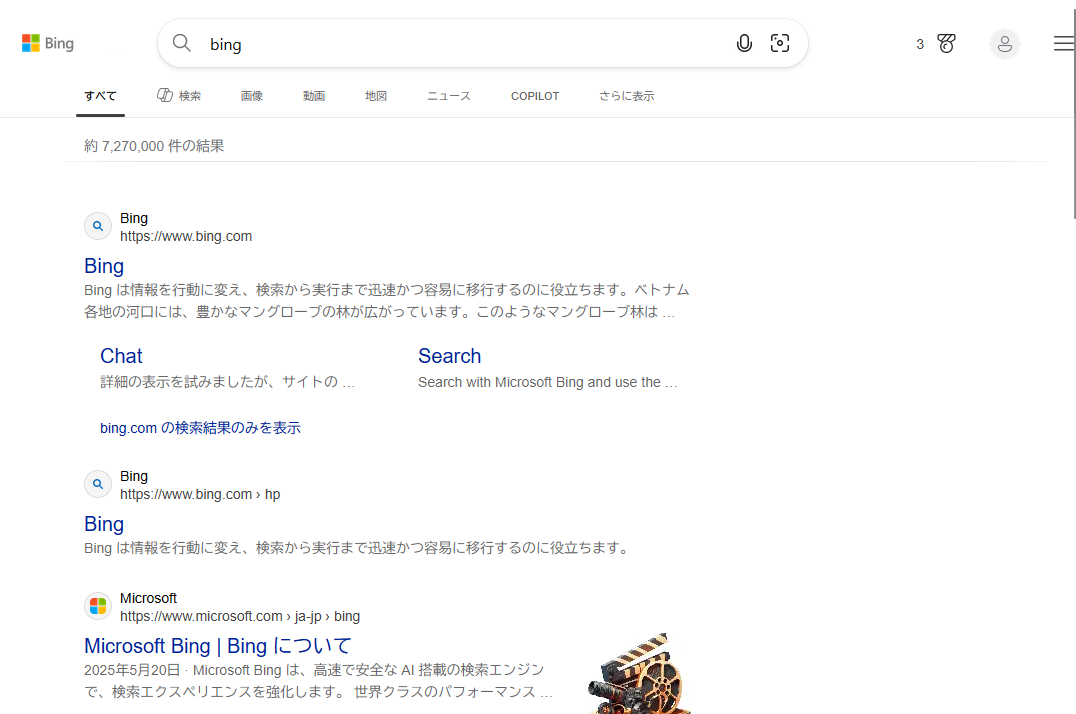Screen dimensions: 1076x714
Task: Open visual search camera icon
Action: (x=780, y=43)
